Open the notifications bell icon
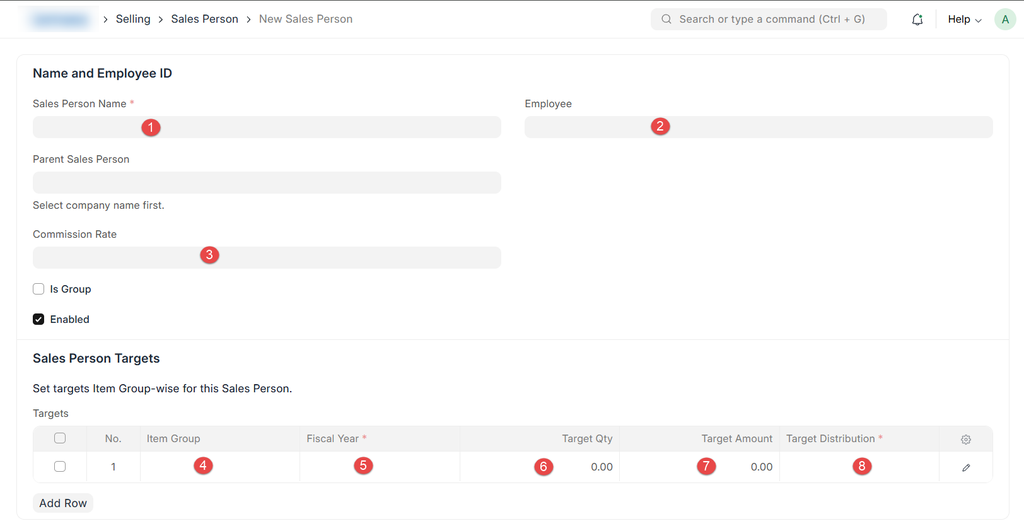Viewport: 1024px width, 526px height. click(917, 19)
